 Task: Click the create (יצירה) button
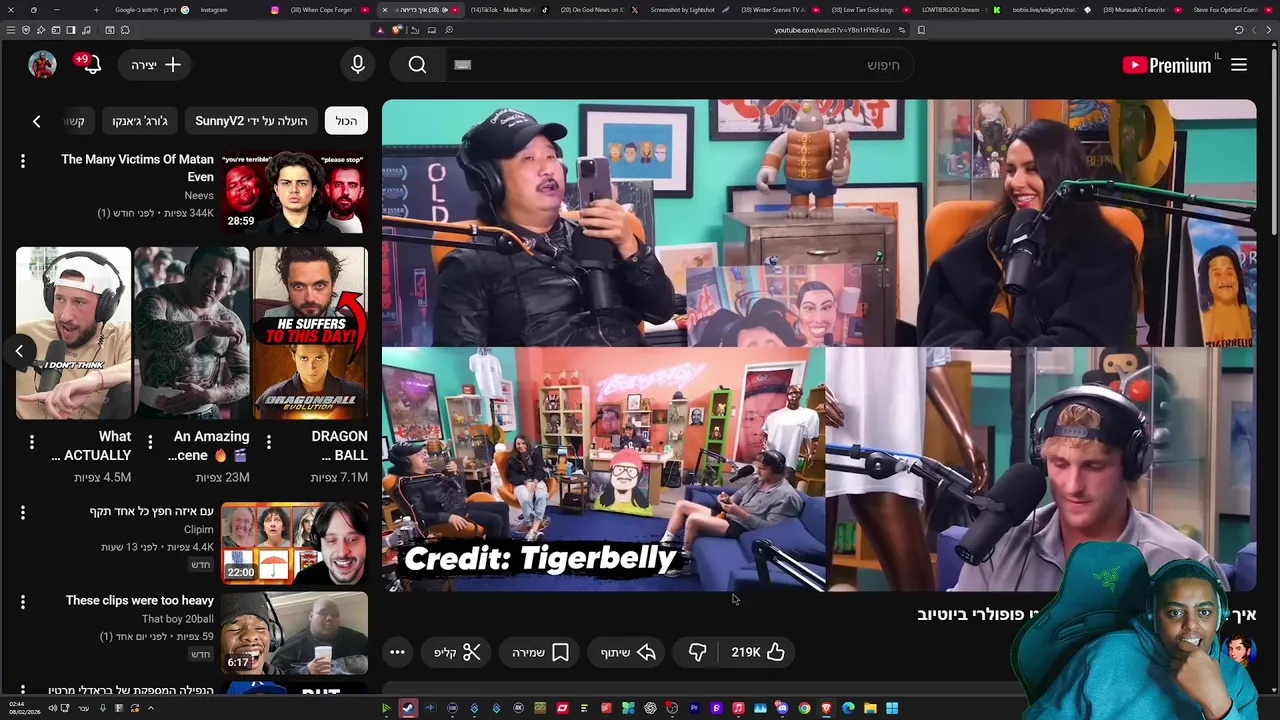(x=156, y=65)
